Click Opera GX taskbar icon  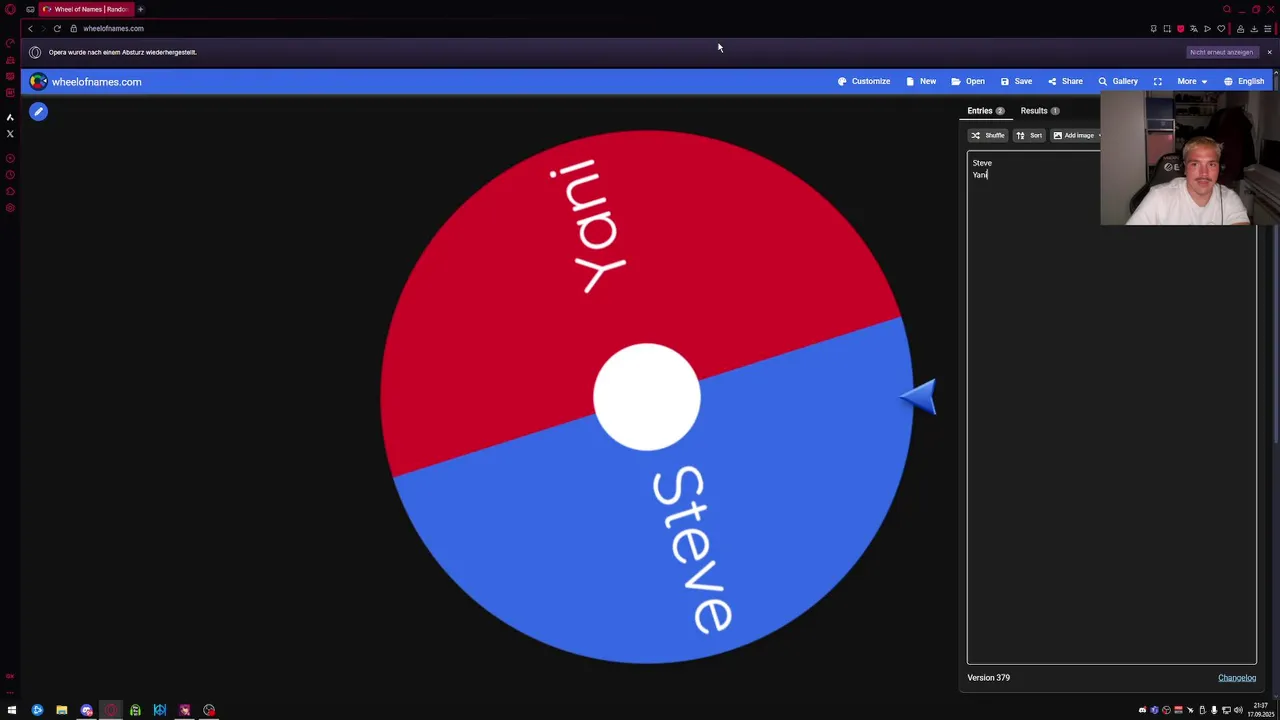pyautogui.click(x=111, y=710)
